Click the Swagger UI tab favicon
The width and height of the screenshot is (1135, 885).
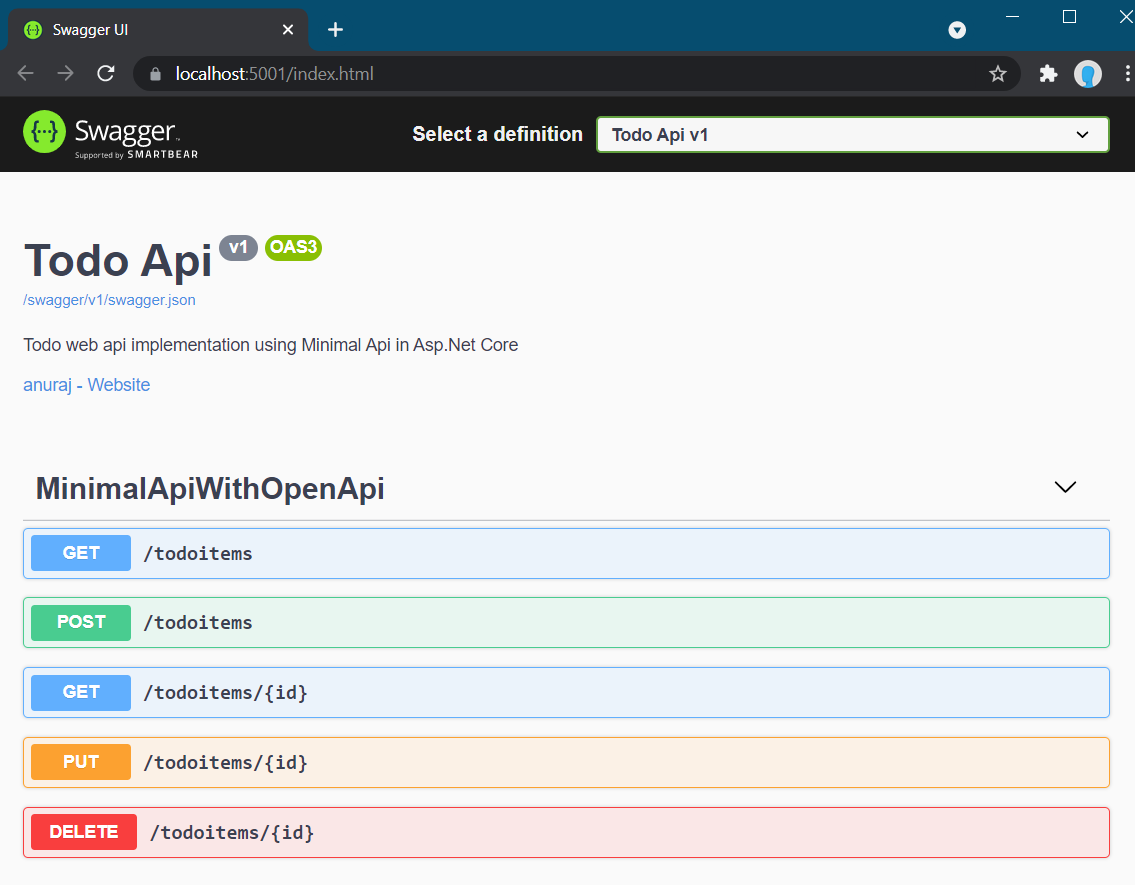point(33,30)
